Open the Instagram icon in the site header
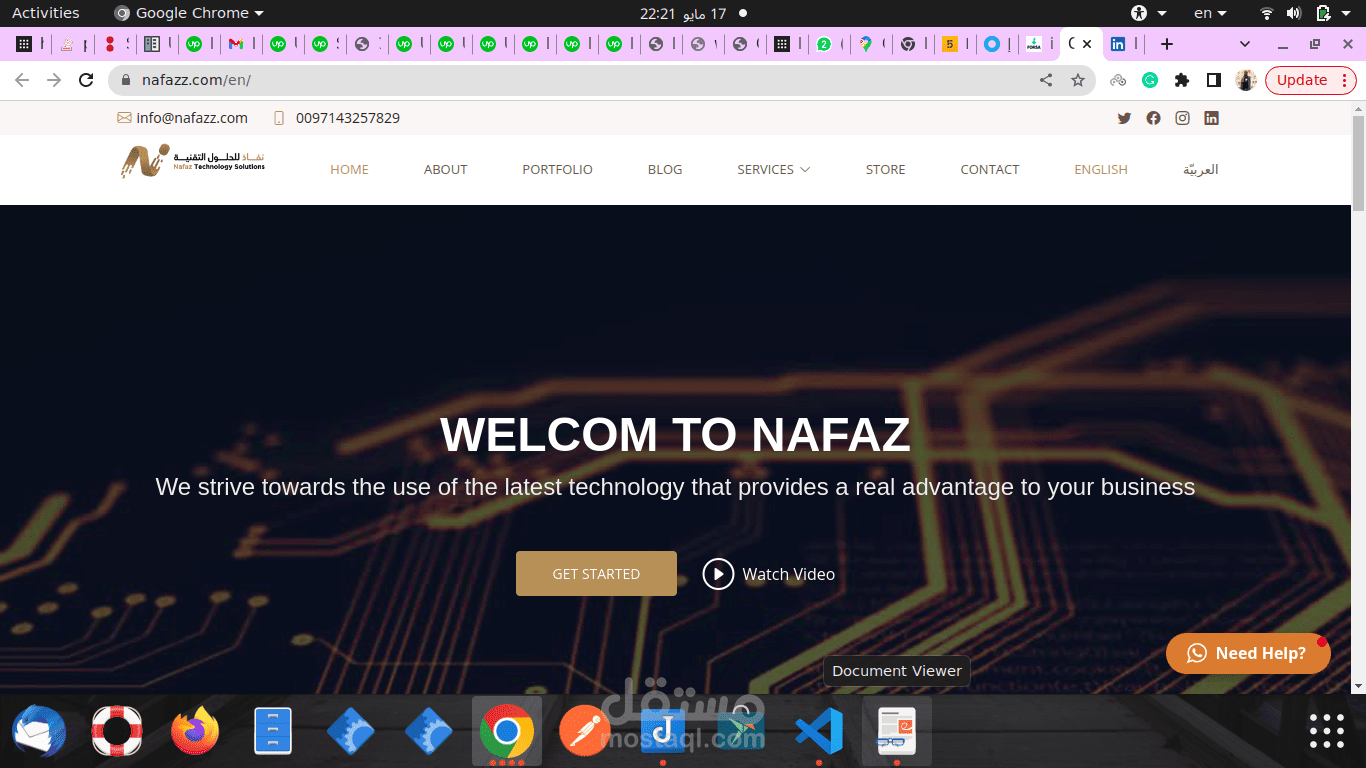1366x768 pixels. [x=1182, y=118]
